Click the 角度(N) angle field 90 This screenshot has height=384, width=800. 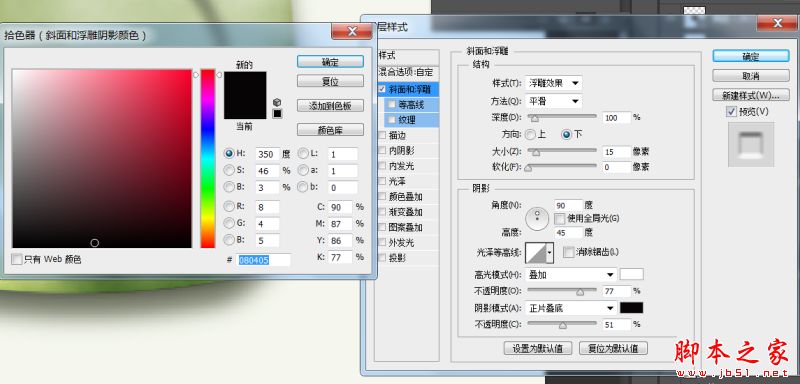568,206
